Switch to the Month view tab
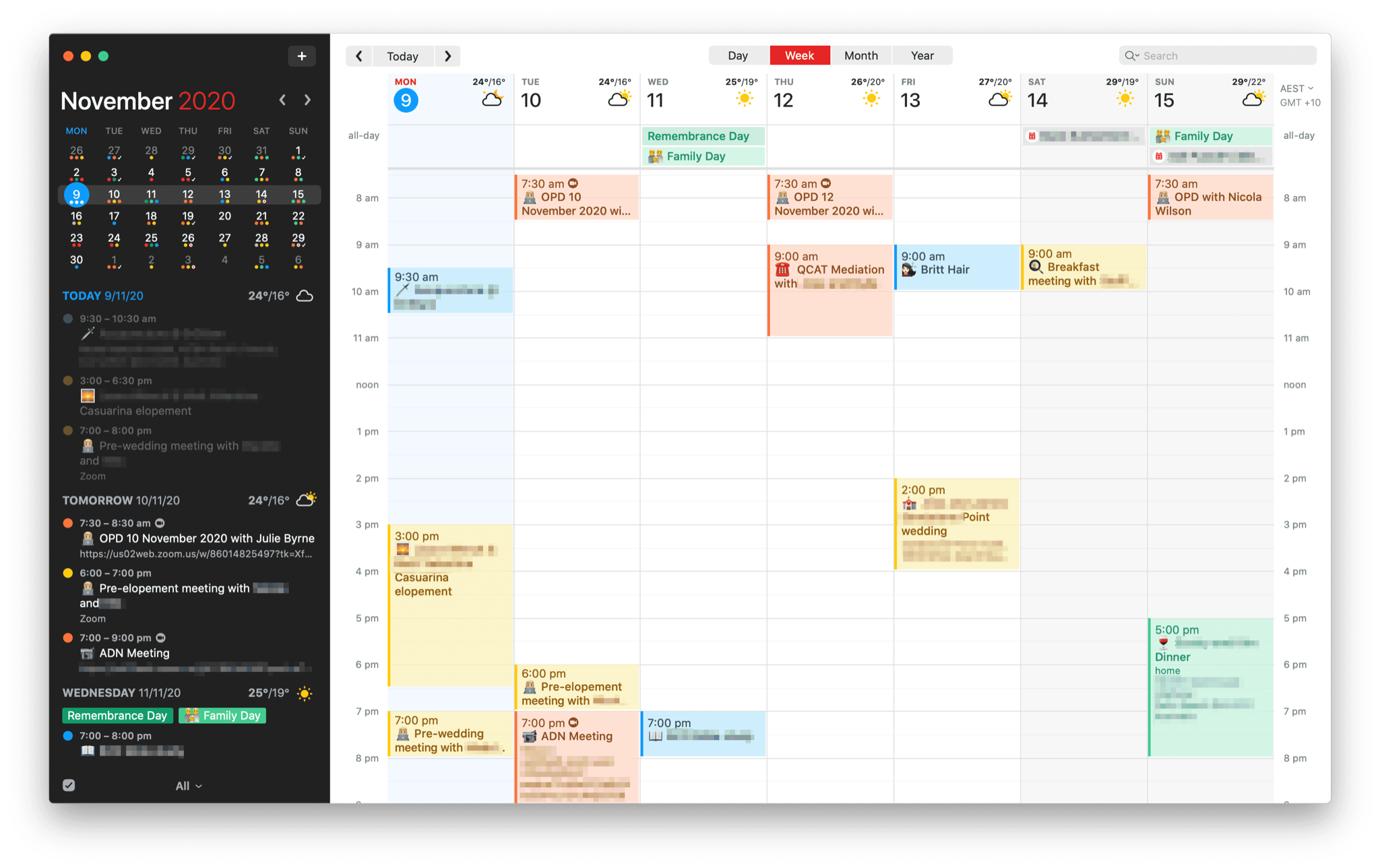1380x868 pixels. 860,56
